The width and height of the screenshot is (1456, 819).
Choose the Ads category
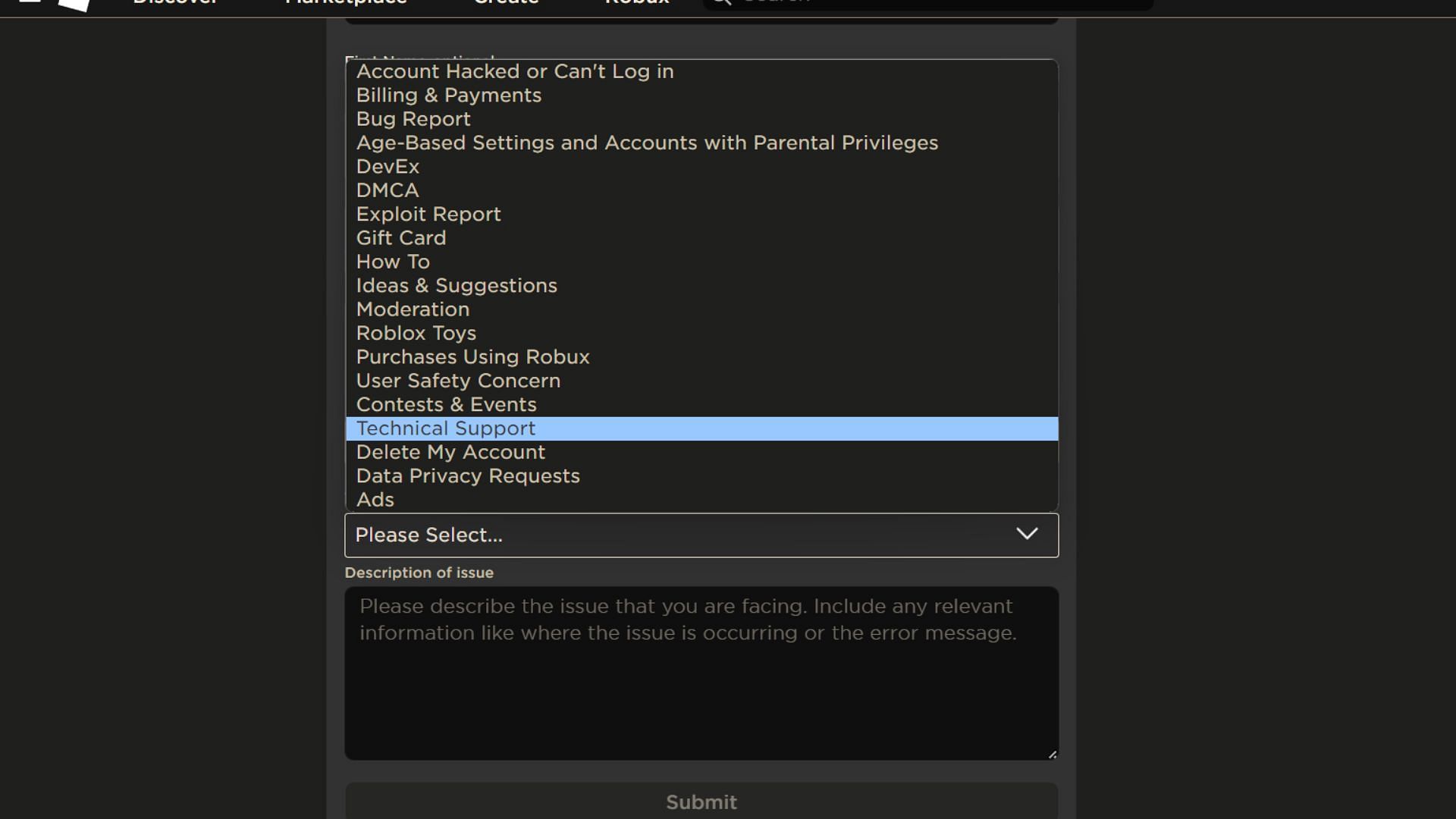[701, 500]
